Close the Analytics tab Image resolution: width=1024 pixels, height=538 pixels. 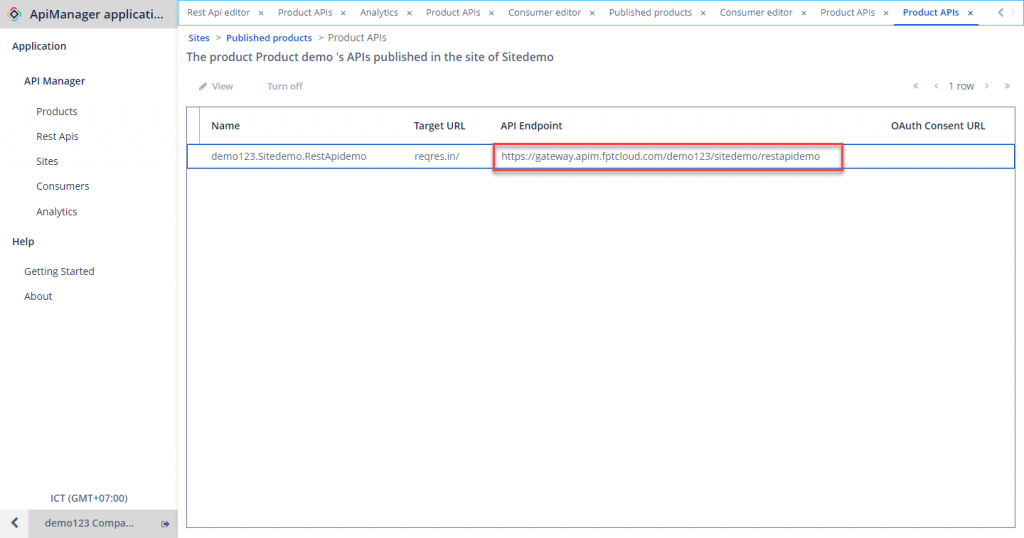point(409,13)
